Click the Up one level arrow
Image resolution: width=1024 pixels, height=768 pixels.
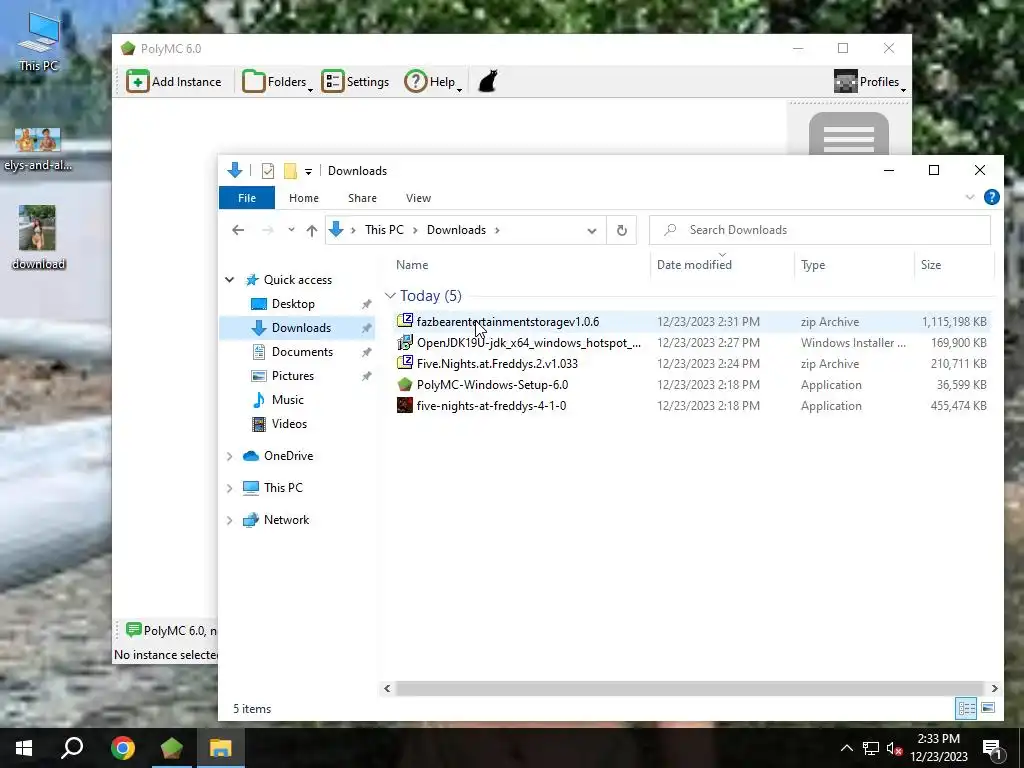[312, 230]
